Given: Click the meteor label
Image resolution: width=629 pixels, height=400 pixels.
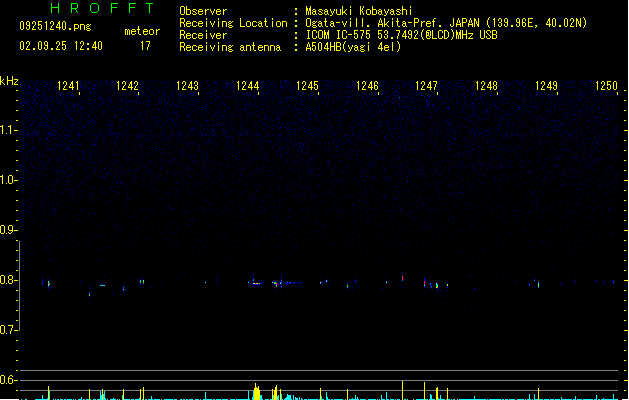Looking at the screenshot, I should 142,31.
